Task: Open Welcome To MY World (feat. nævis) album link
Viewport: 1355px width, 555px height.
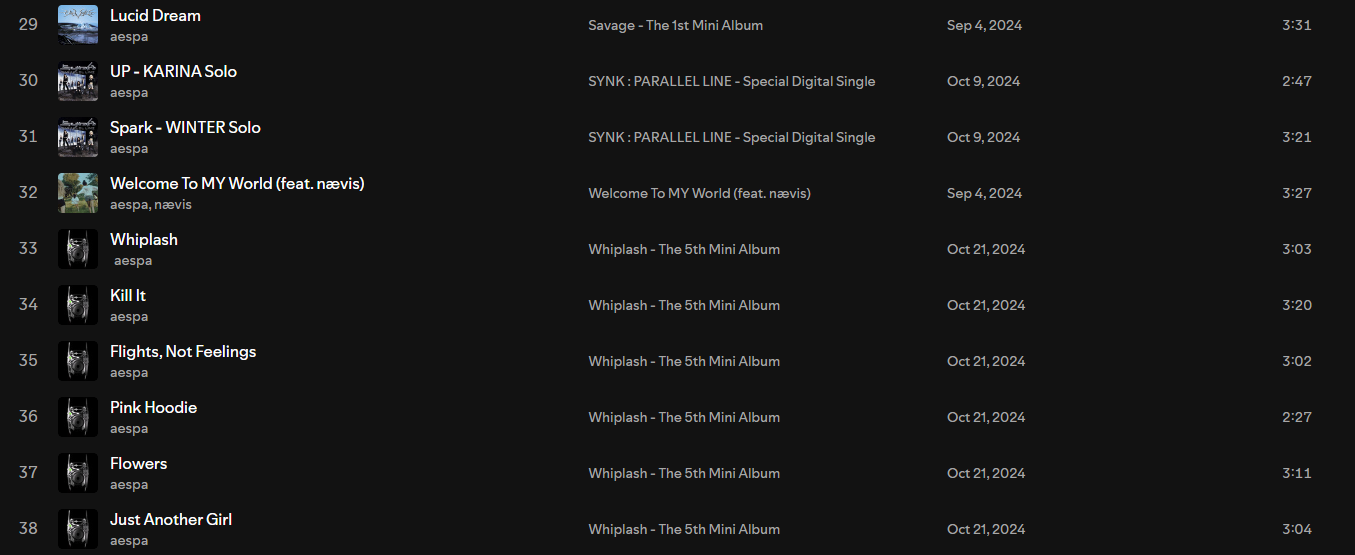Action: click(x=699, y=193)
